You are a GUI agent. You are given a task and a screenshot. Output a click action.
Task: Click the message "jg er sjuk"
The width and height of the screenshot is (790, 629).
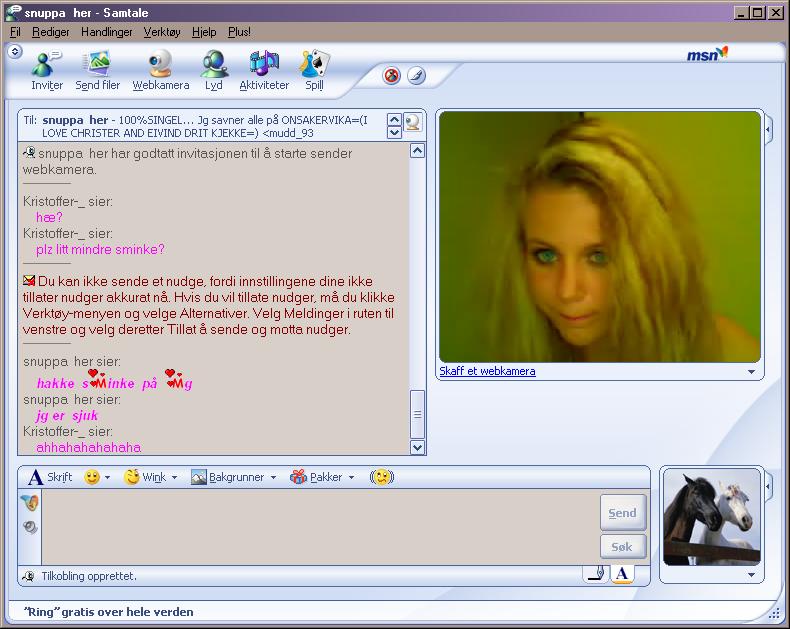coord(67,415)
